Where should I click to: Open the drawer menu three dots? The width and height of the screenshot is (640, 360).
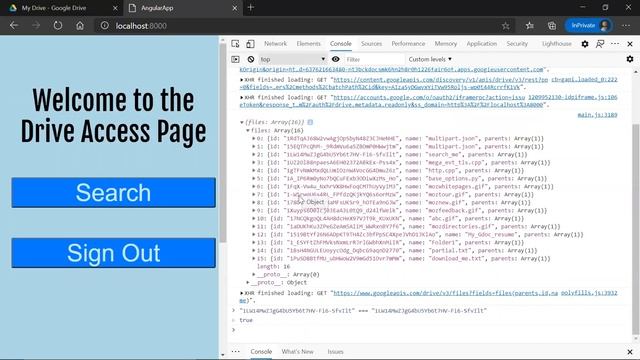(x=236, y=351)
